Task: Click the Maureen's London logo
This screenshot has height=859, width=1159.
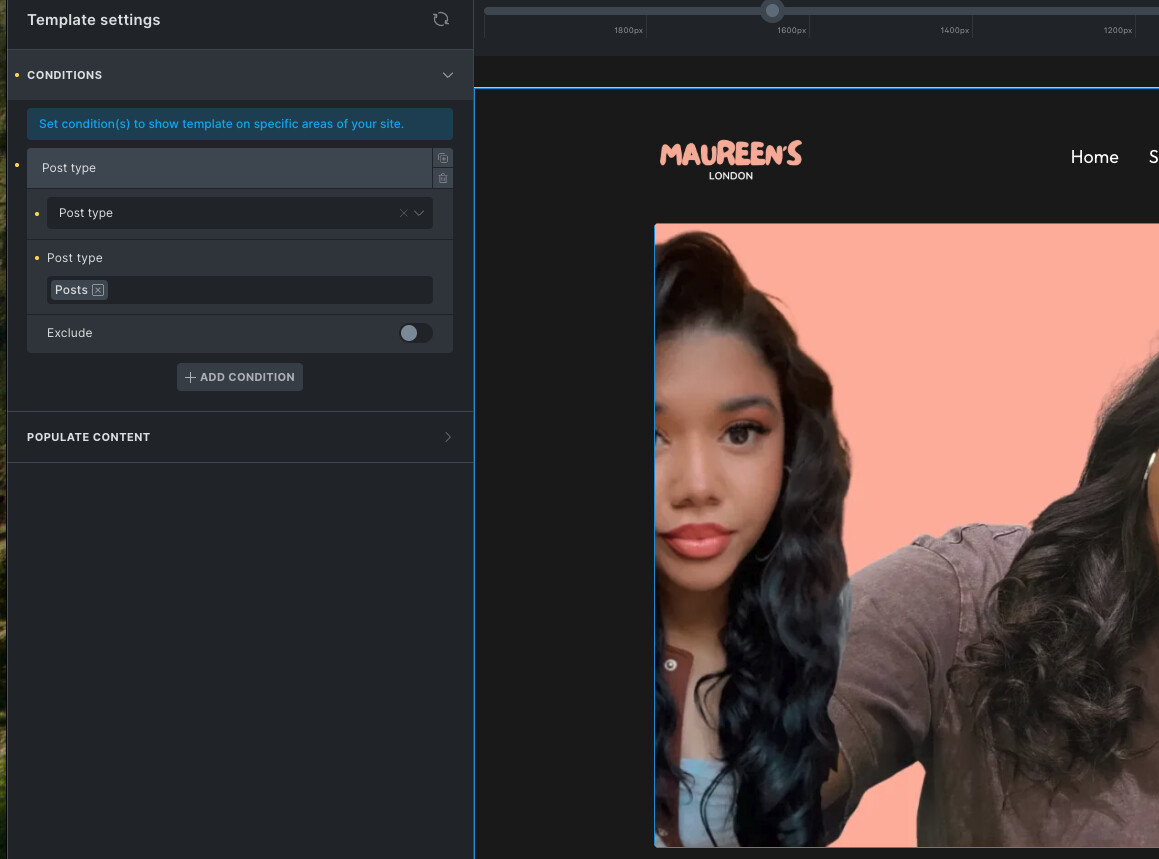Action: pos(730,160)
